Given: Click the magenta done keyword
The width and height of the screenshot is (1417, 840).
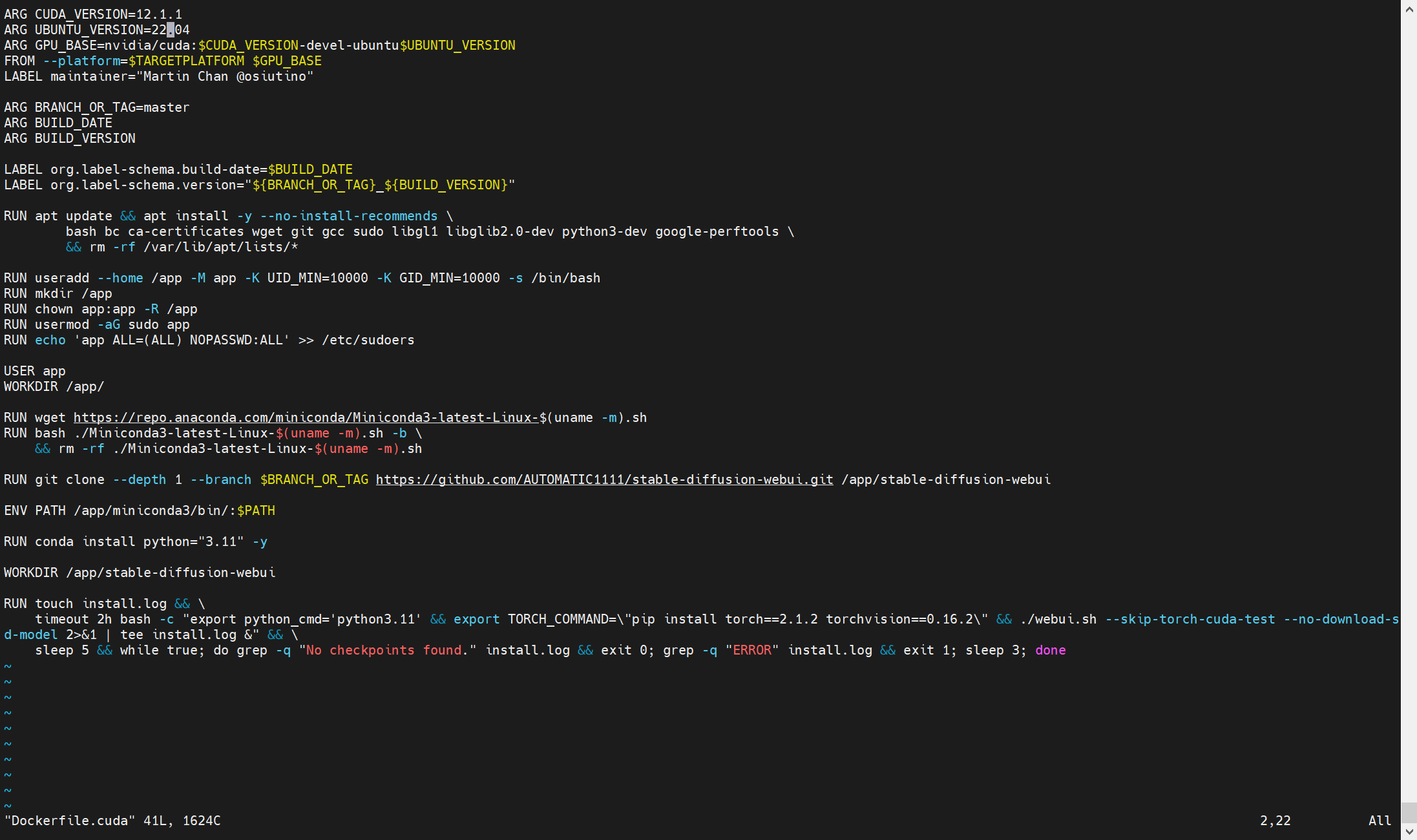Looking at the screenshot, I should pyautogui.click(x=1050, y=650).
